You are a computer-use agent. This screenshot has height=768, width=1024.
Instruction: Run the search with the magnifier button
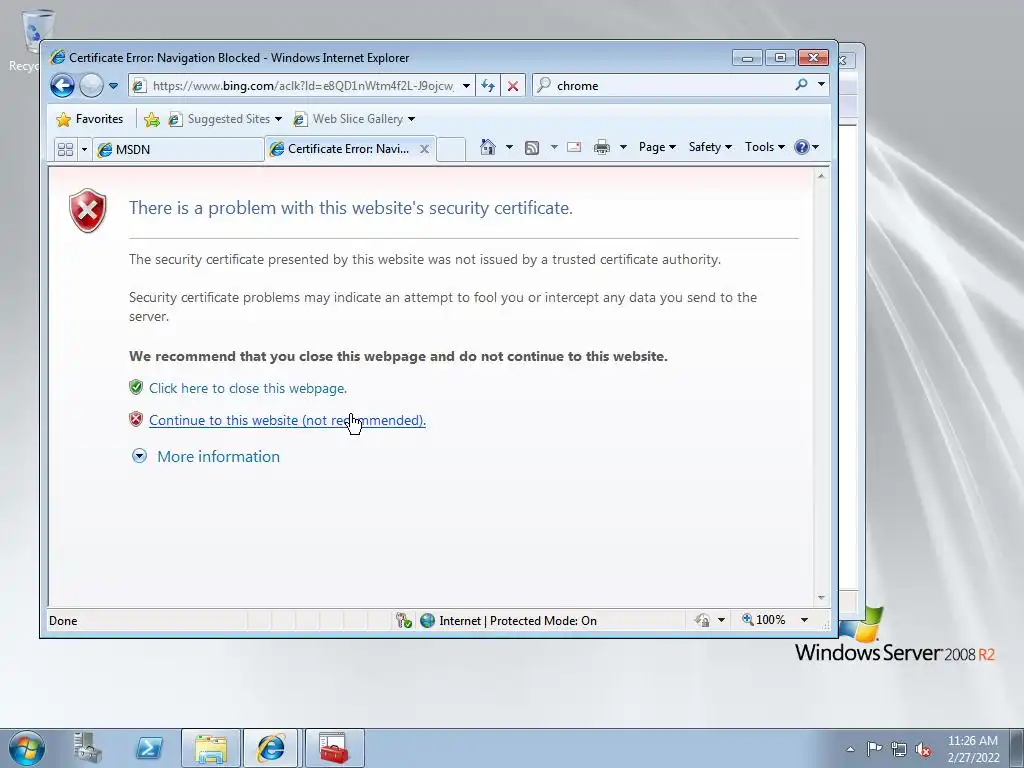pos(801,85)
